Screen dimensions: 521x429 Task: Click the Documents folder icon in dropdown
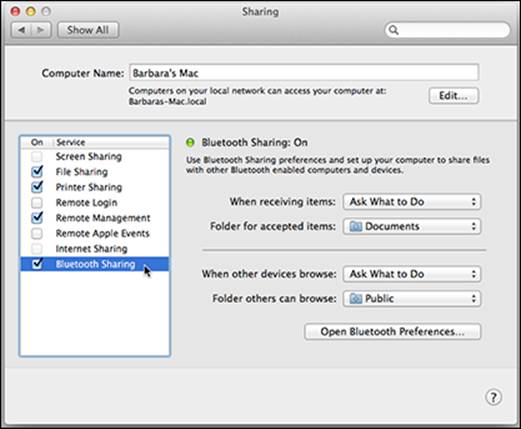355,226
